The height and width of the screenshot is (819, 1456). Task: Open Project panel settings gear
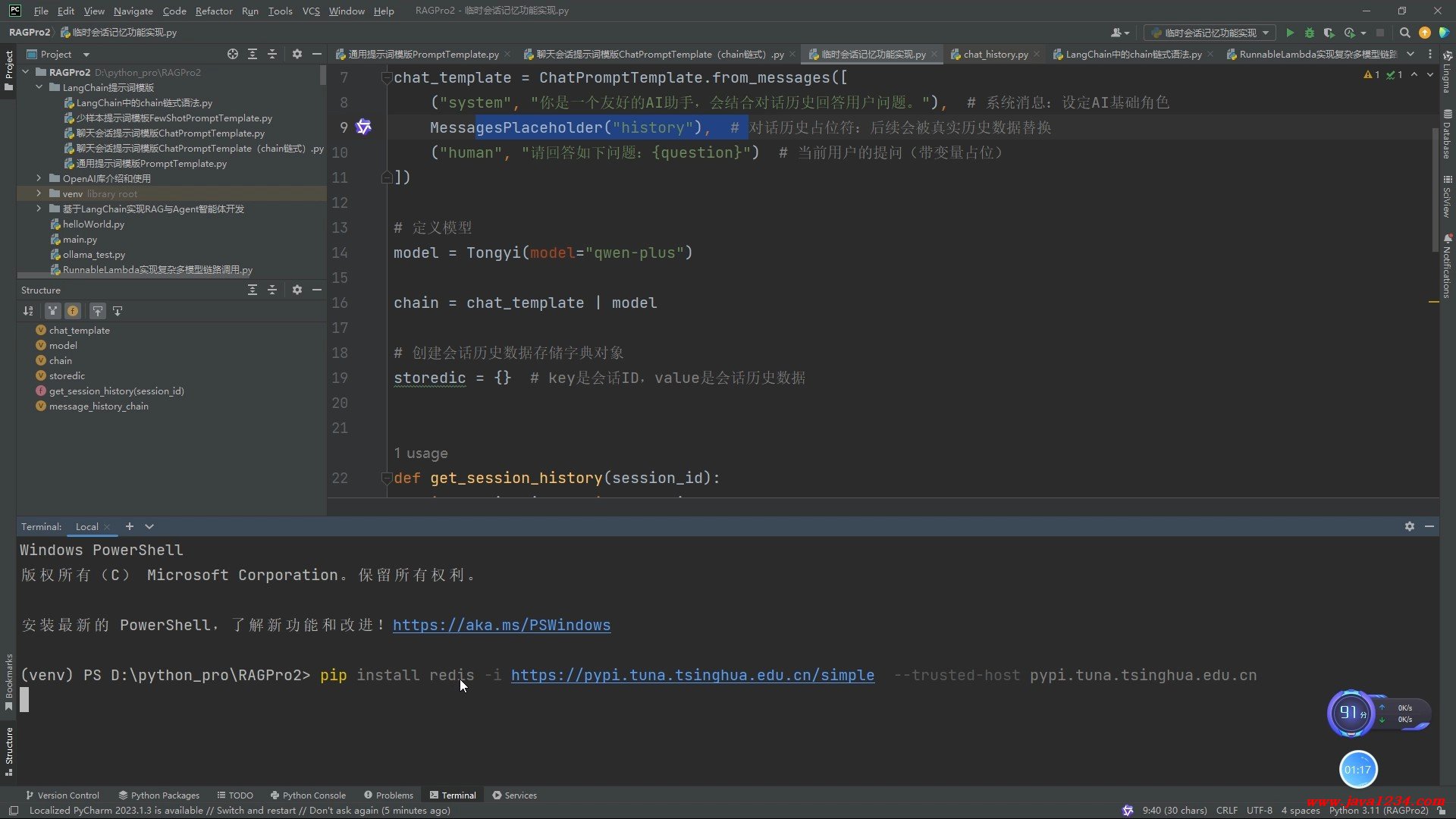pos(297,54)
